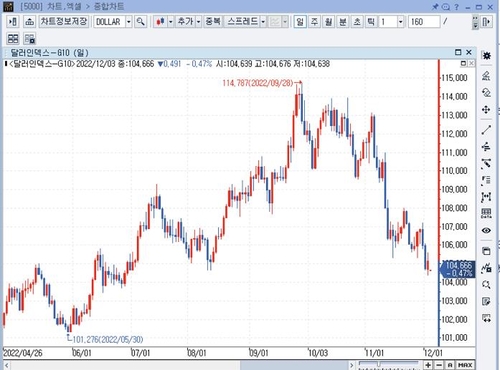500x370 pixels.
Task: Open dropdown arrow next to 추가
Action: 198,22
